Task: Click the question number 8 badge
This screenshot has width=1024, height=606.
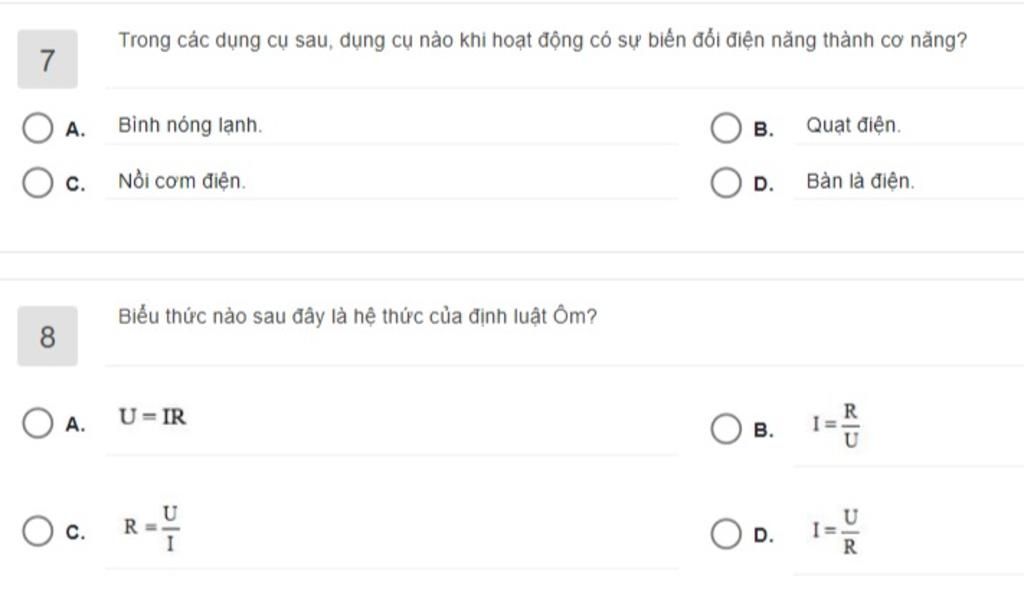Action: click(x=47, y=337)
